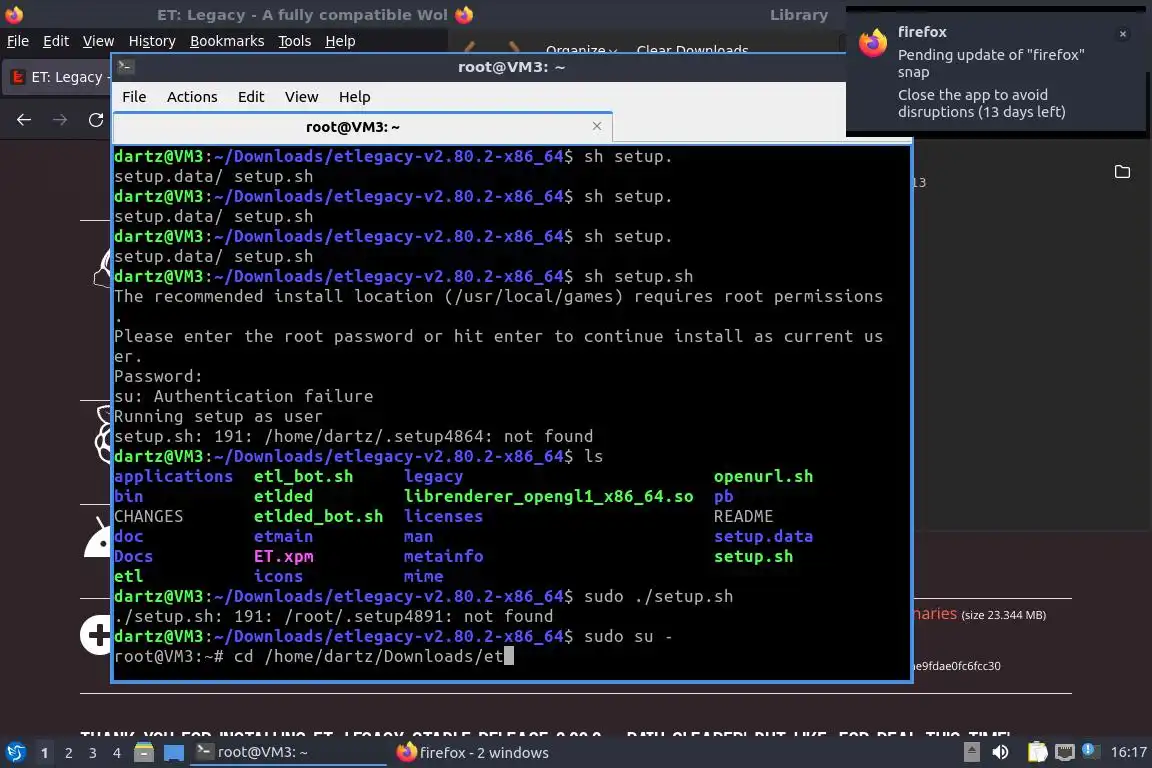This screenshot has width=1152, height=768.
Task: Click openurl.sh in ls output
Action: coord(763,476)
